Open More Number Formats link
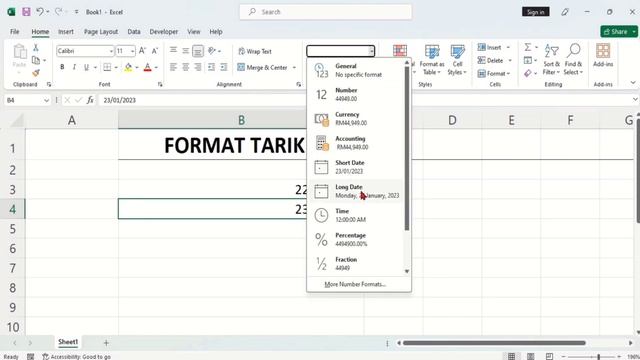The width and height of the screenshot is (640, 360). pos(355,284)
